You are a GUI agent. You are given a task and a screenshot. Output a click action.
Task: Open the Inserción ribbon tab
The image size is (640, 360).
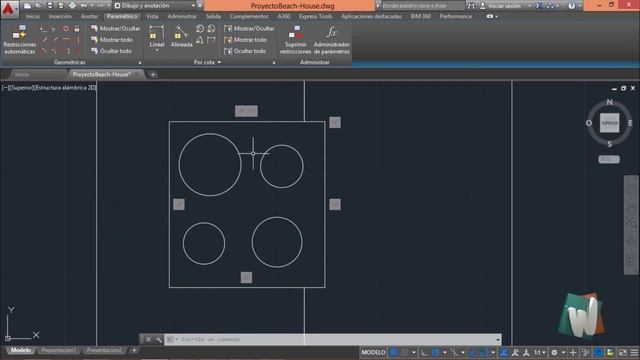click(60, 16)
